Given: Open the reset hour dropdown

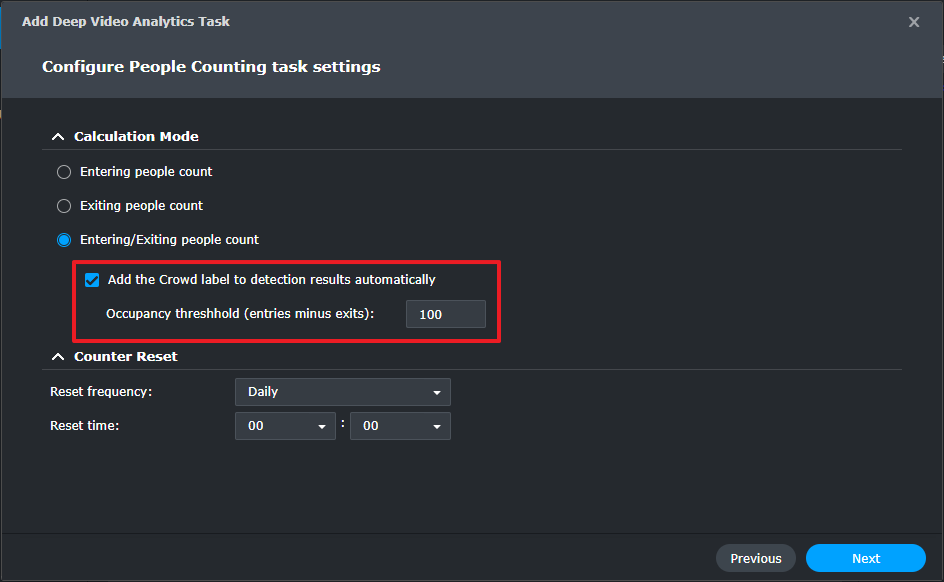Looking at the screenshot, I should click(x=285, y=426).
